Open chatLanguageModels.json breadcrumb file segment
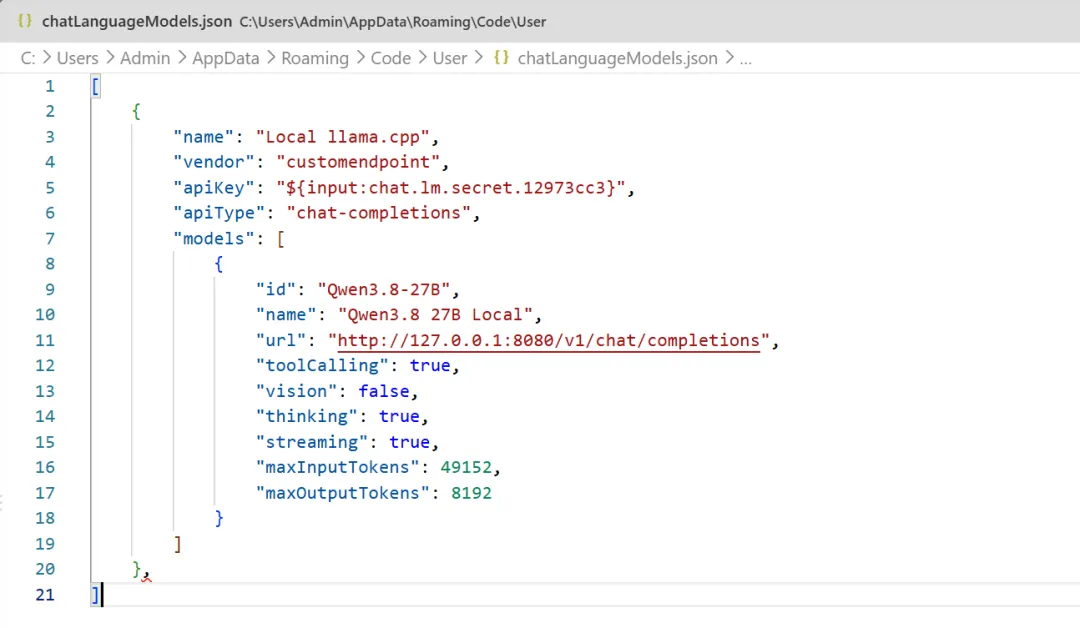Screen dimensions: 1080x628 (x=617, y=59)
